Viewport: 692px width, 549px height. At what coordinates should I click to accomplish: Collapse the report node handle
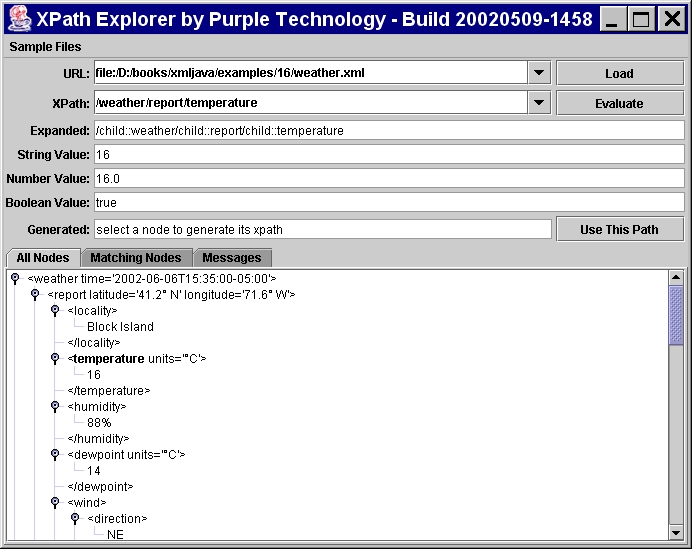click(x=35, y=295)
